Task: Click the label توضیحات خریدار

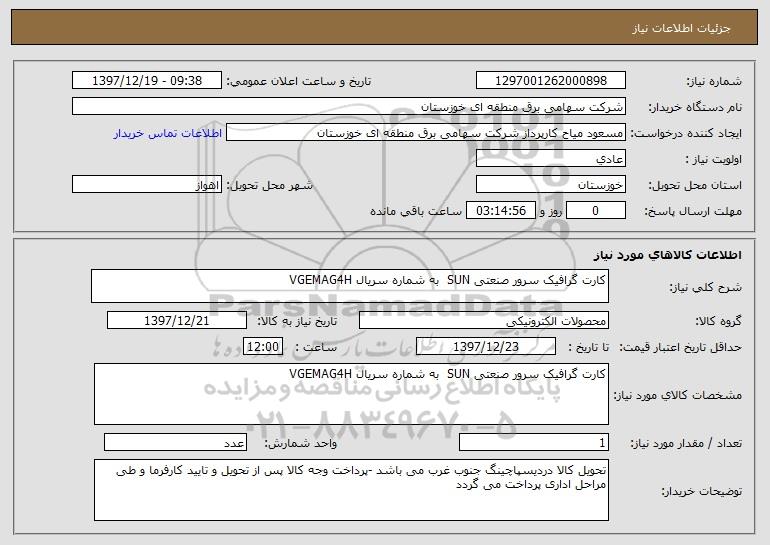Action: click(702, 491)
